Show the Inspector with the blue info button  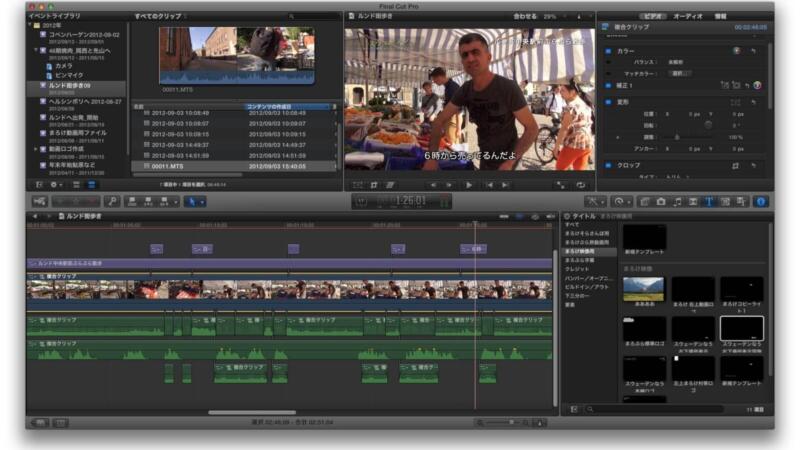(761, 201)
